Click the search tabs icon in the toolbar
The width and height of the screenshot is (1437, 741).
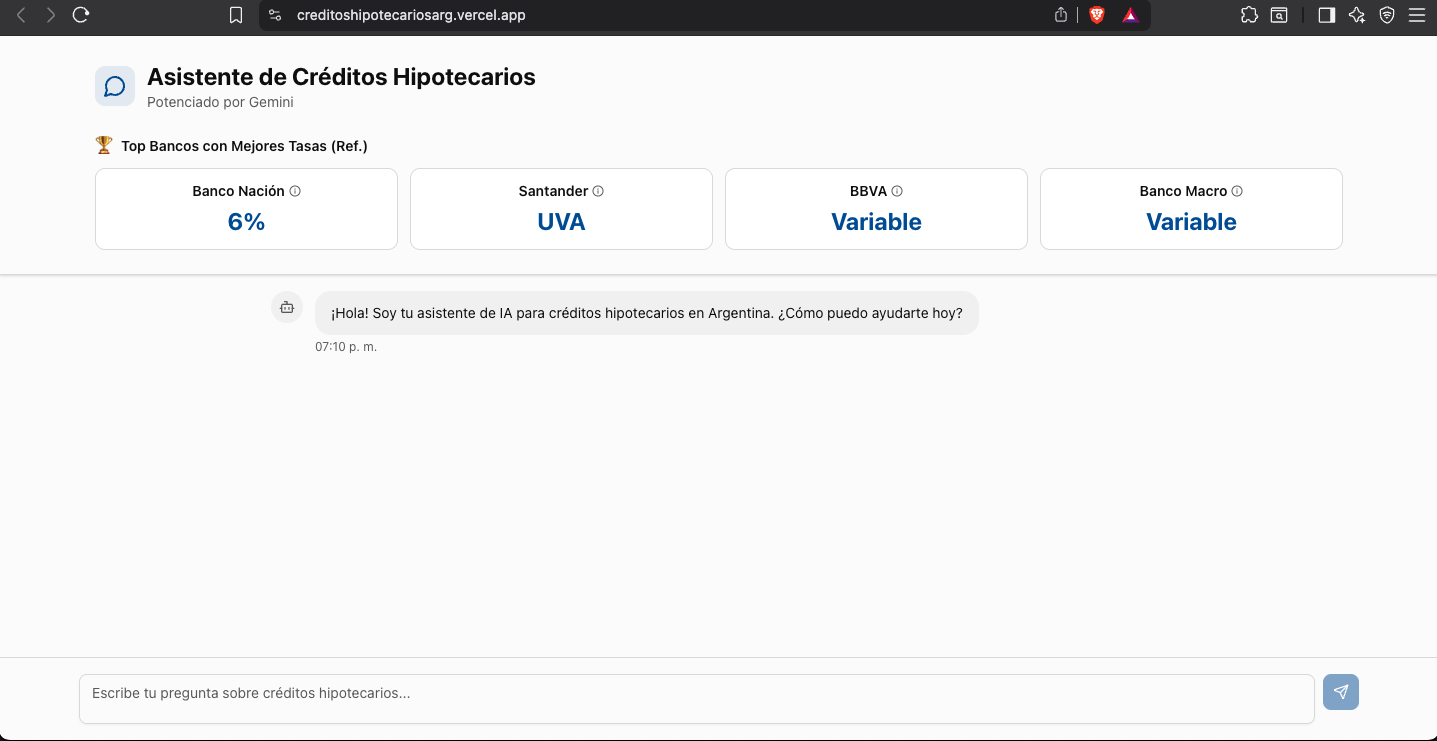click(1278, 15)
